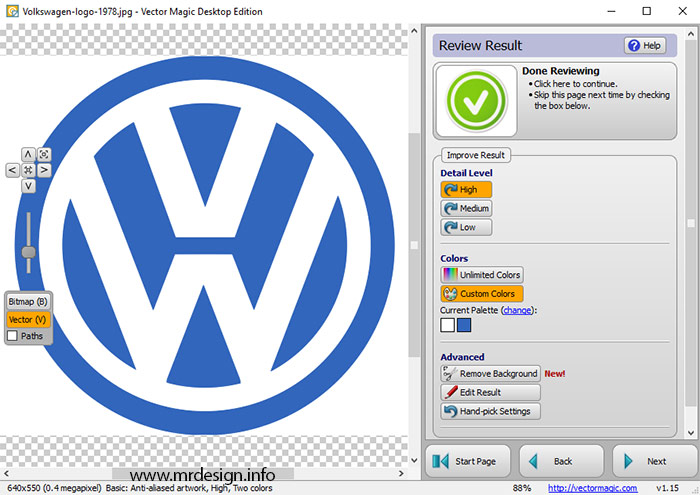Click Remove Background button
700x495 pixels.
pos(490,373)
